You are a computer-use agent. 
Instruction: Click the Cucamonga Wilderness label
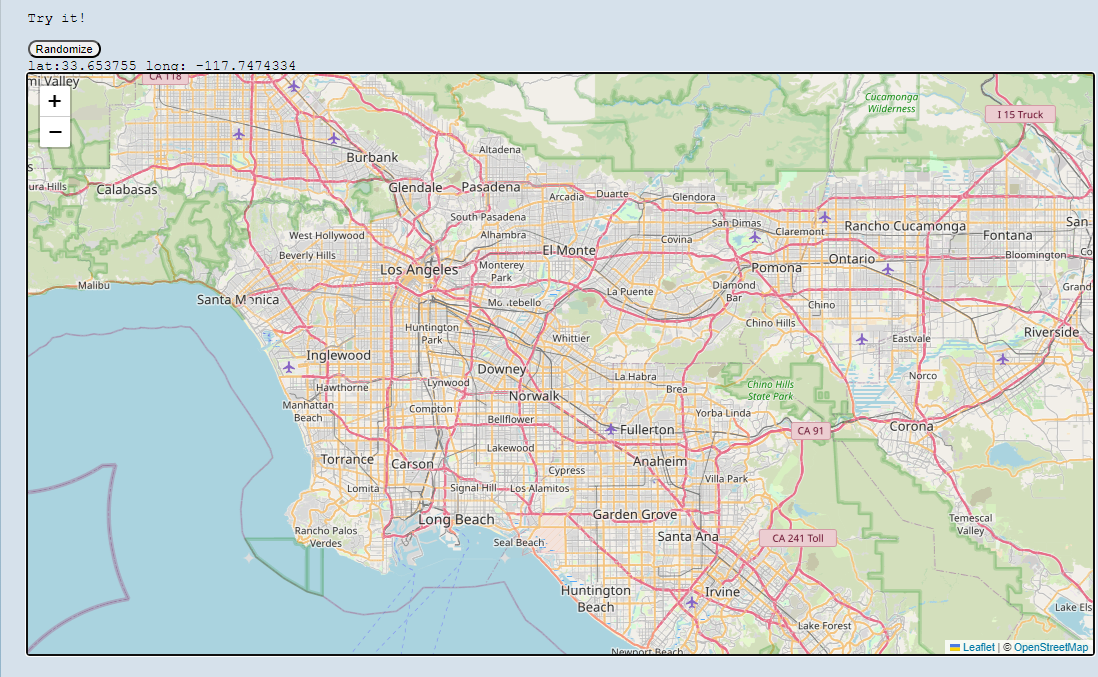pyautogui.click(x=891, y=103)
